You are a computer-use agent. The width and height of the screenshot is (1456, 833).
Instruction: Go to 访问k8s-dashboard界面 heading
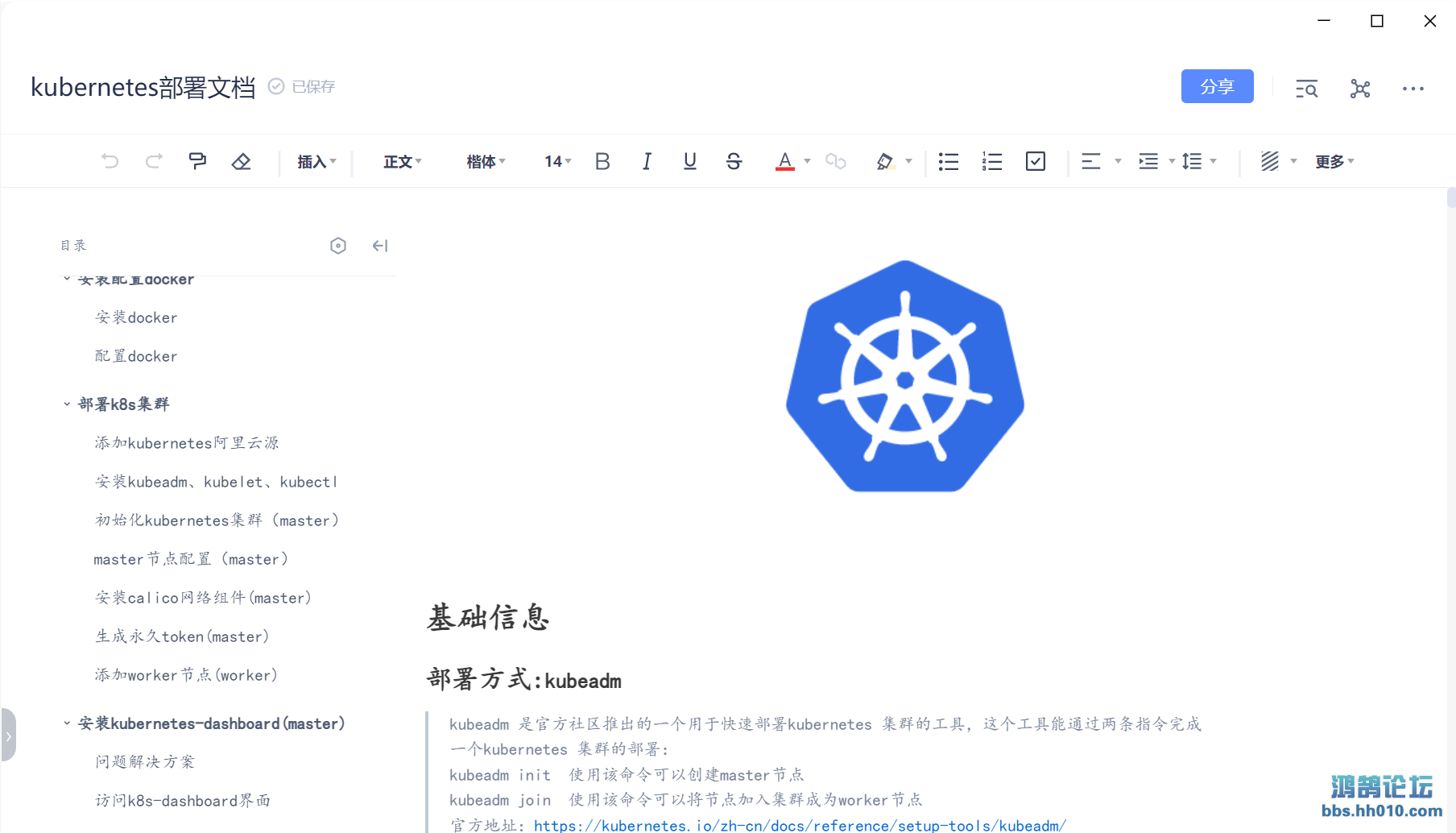[x=183, y=801]
